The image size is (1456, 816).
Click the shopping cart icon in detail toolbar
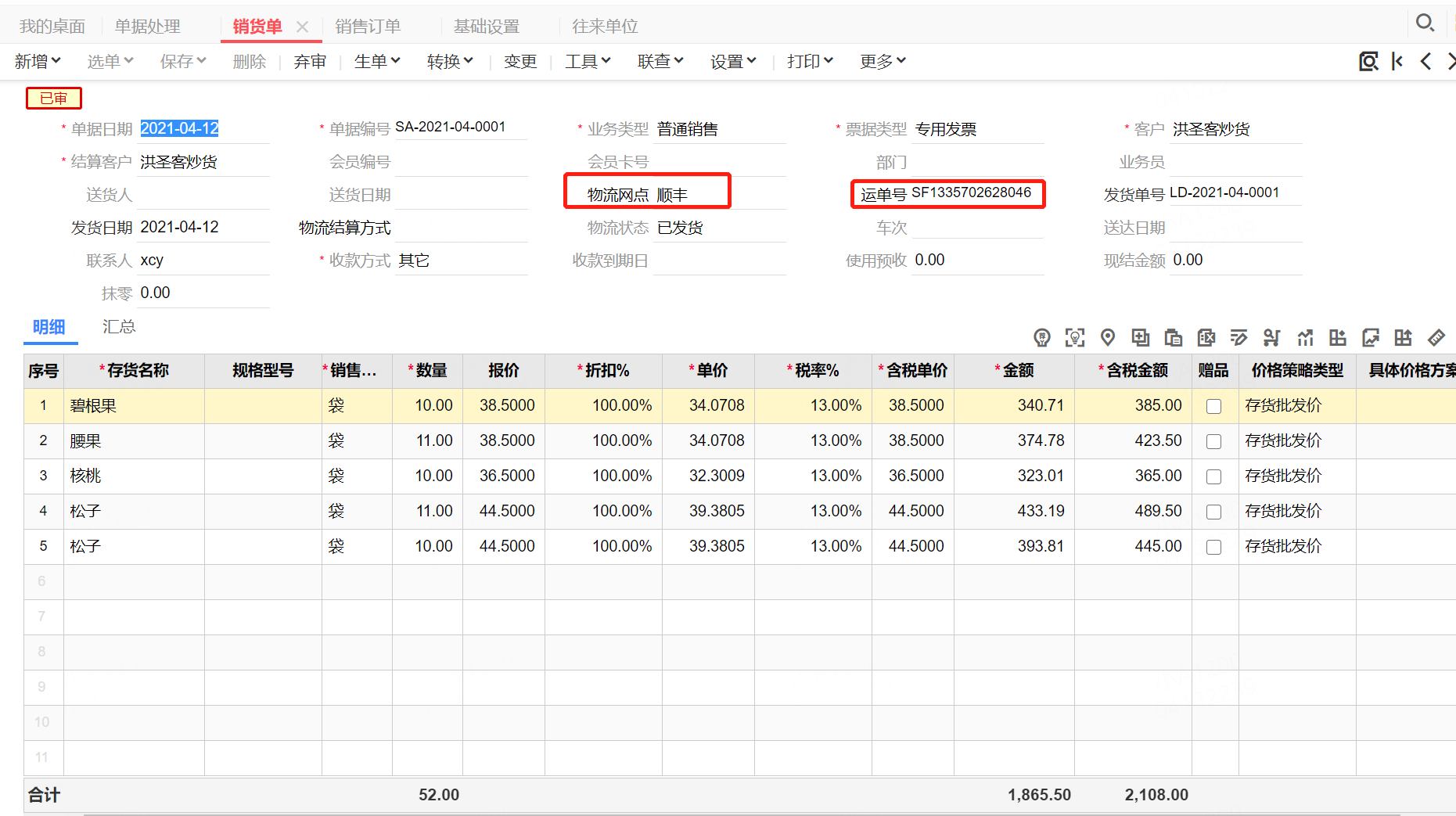(x=1271, y=337)
